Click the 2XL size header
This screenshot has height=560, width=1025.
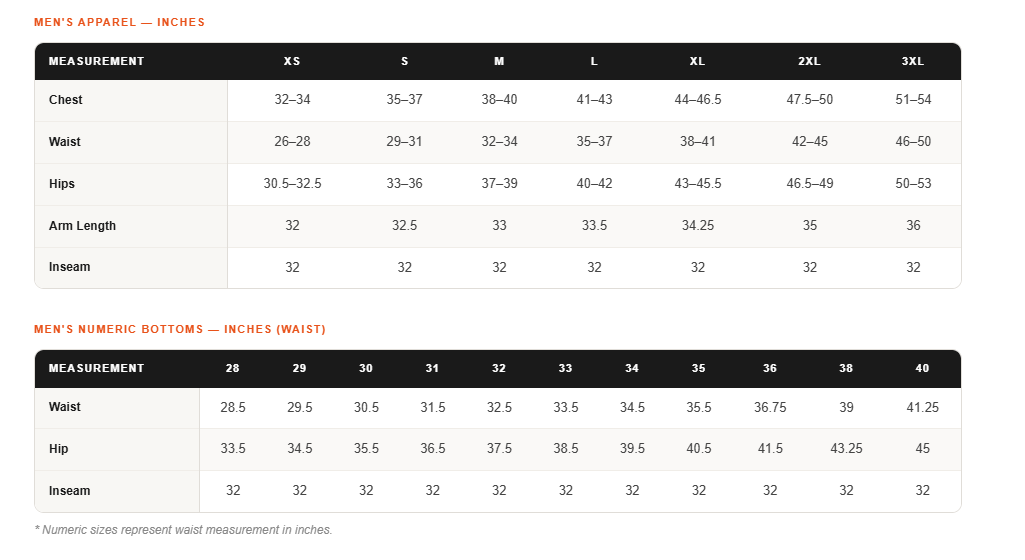(809, 61)
